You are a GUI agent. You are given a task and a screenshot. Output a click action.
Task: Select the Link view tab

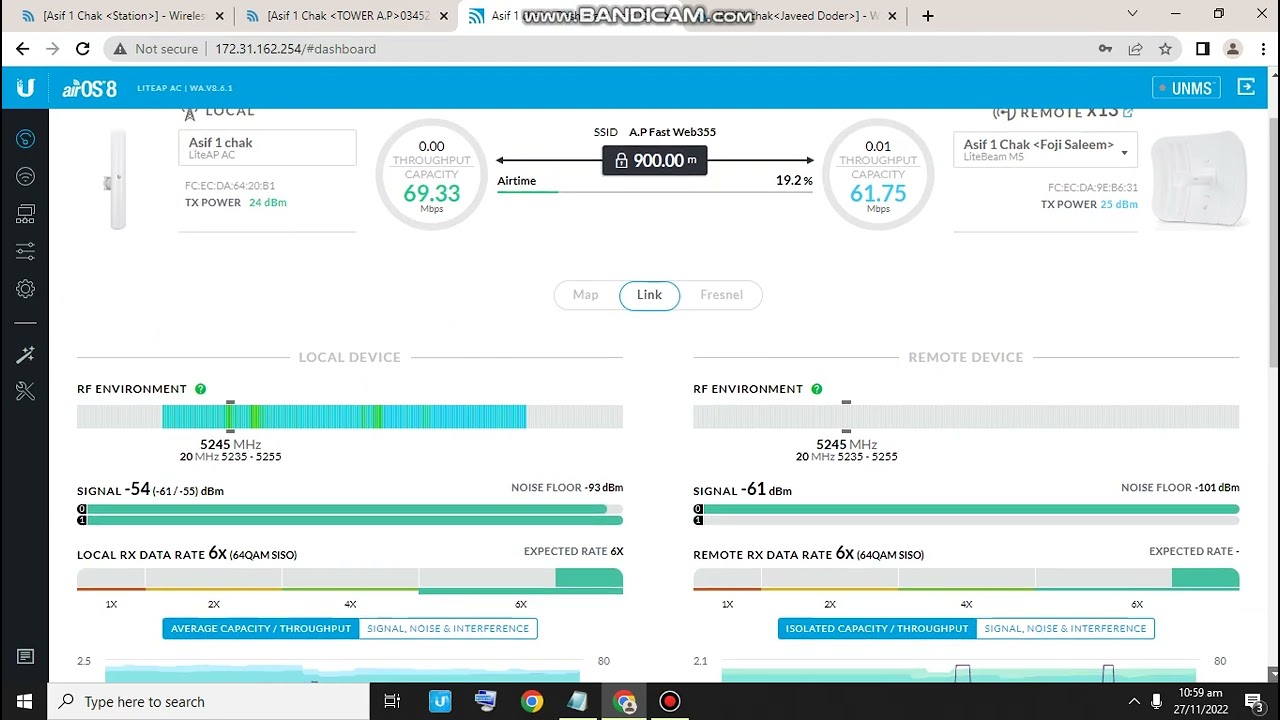pos(649,295)
